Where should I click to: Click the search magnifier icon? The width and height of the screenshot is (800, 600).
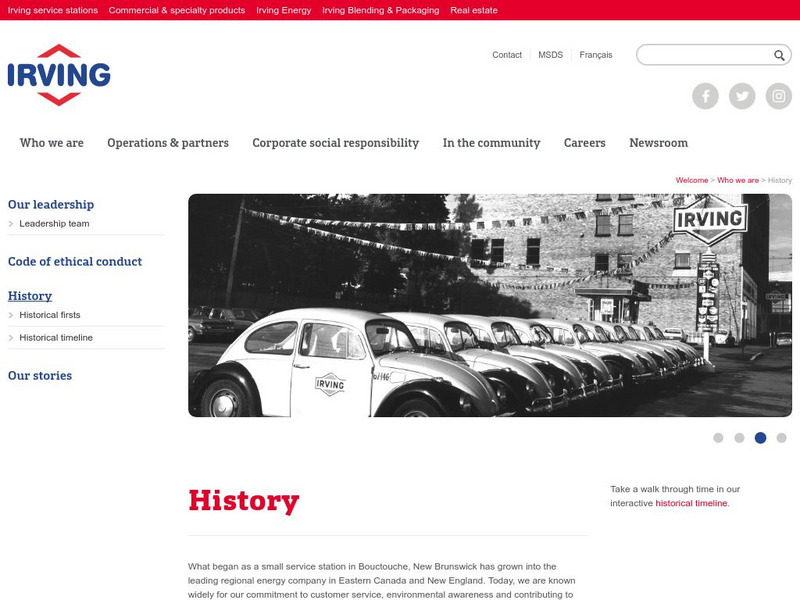pyautogui.click(x=779, y=55)
